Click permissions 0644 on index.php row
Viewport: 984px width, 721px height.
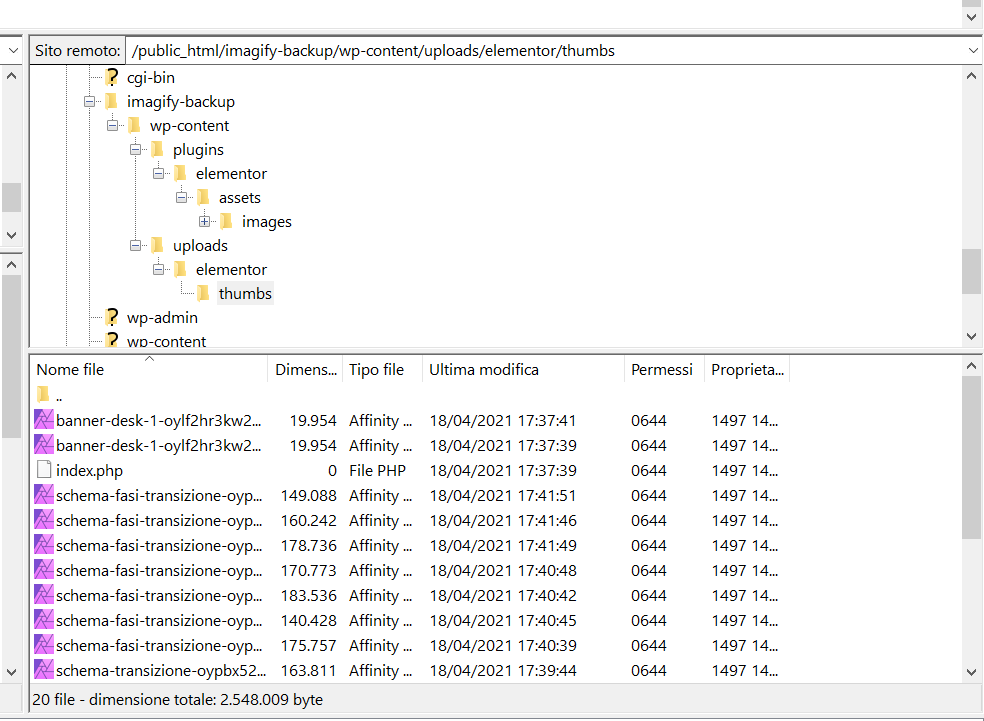(x=648, y=471)
